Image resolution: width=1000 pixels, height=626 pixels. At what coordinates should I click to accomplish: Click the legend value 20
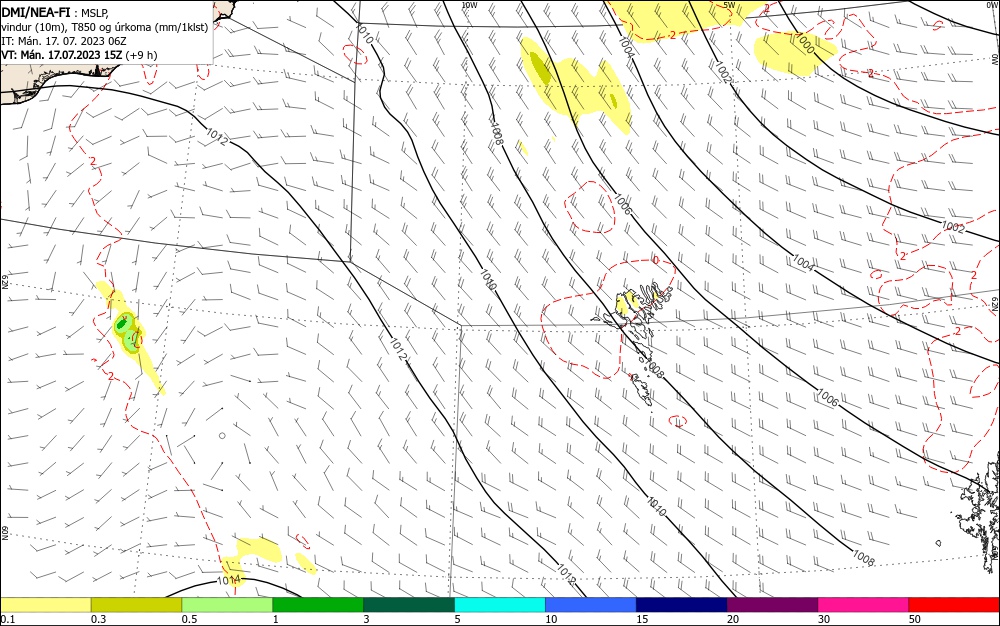(733, 619)
